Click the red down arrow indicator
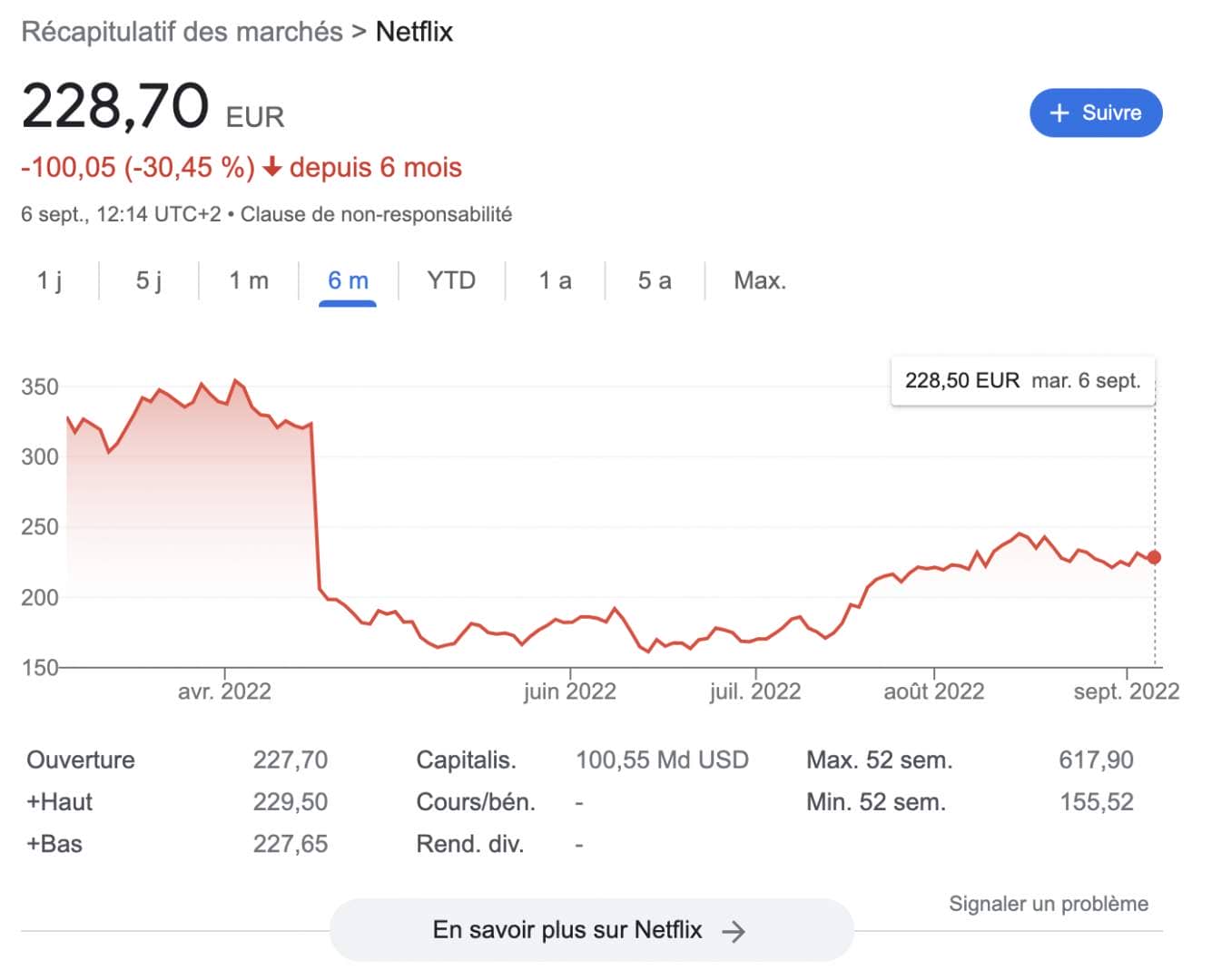The width and height of the screenshot is (1212, 980). (x=271, y=168)
